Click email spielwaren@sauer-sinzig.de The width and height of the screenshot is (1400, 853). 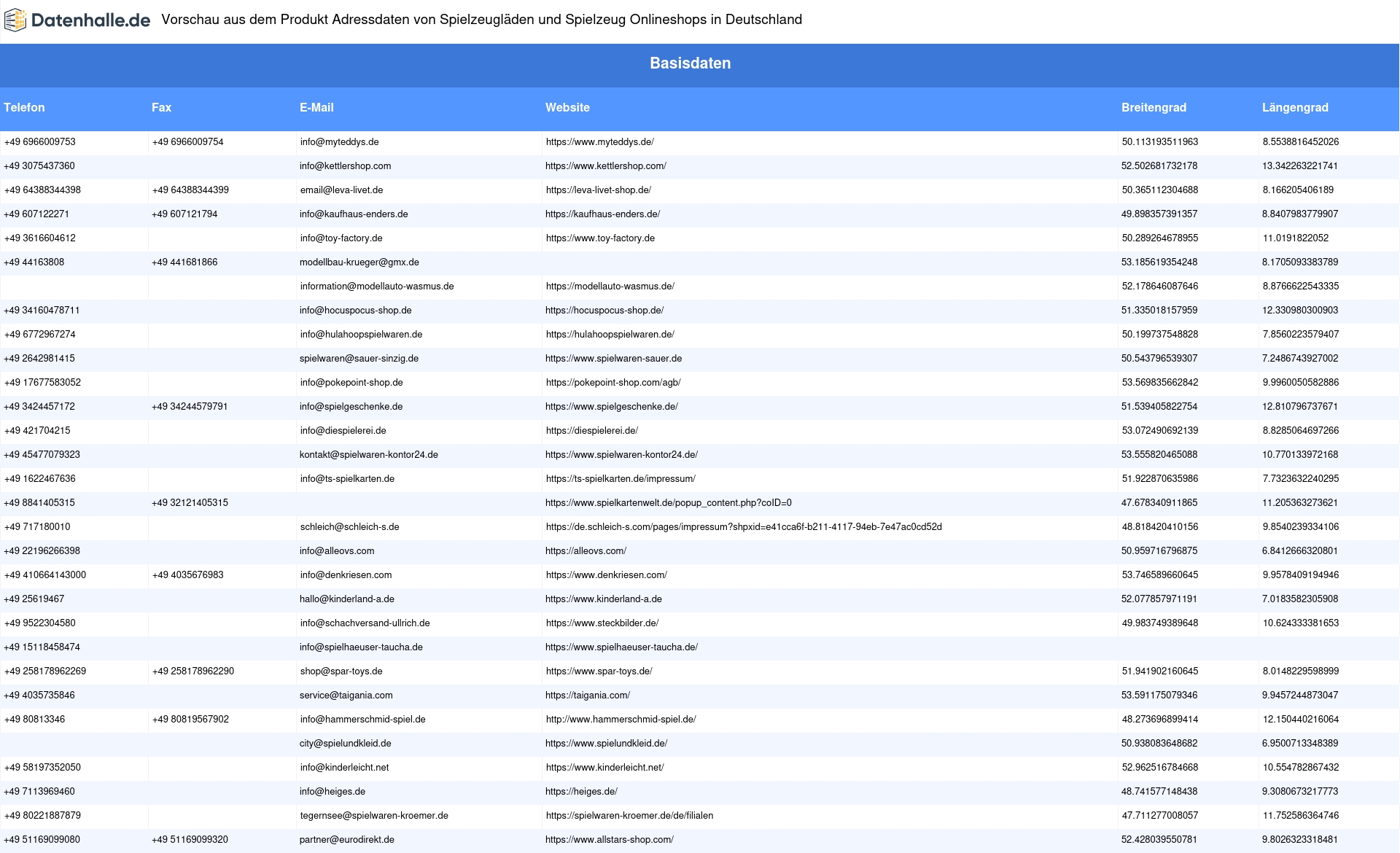tap(359, 359)
